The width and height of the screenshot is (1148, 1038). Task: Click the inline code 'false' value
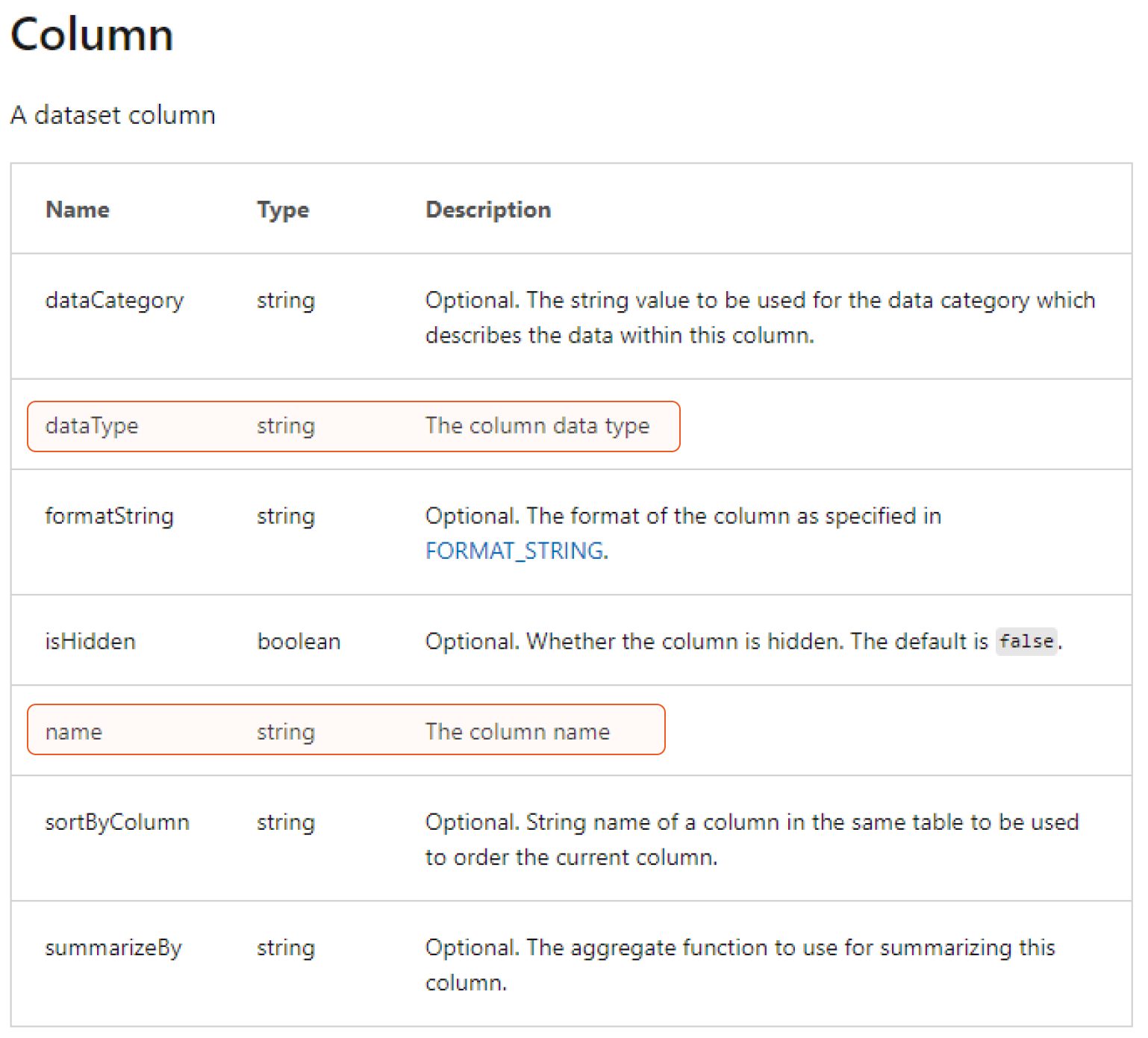click(x=1026, y=641)
